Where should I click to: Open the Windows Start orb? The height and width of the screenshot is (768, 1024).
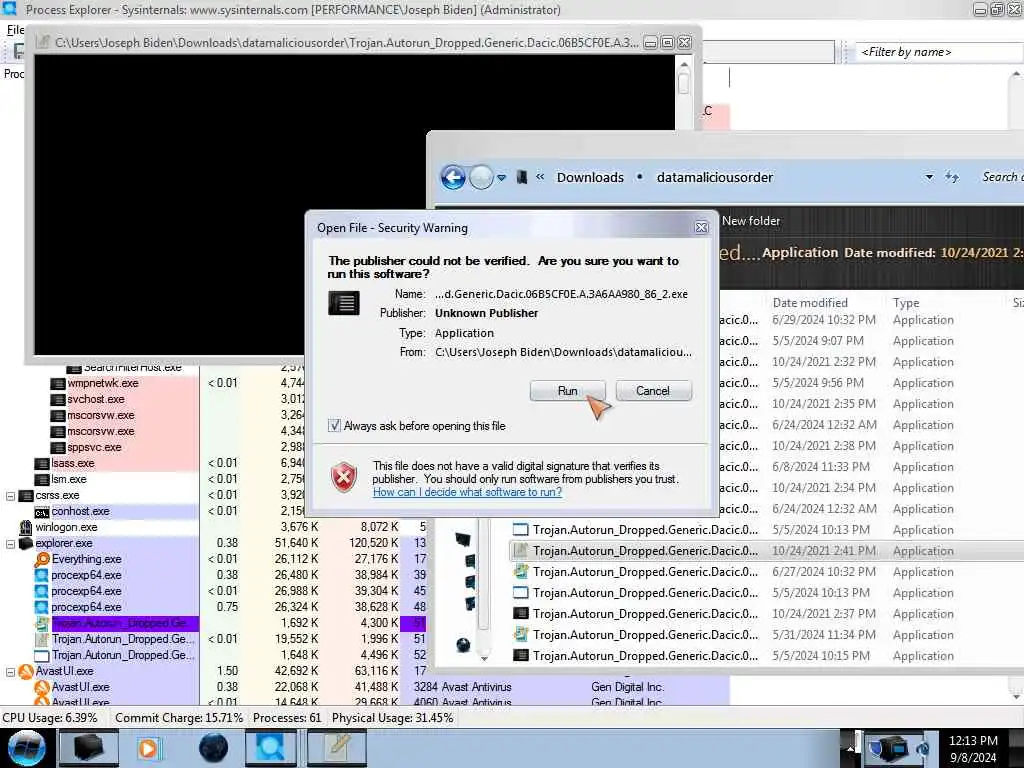26,748
